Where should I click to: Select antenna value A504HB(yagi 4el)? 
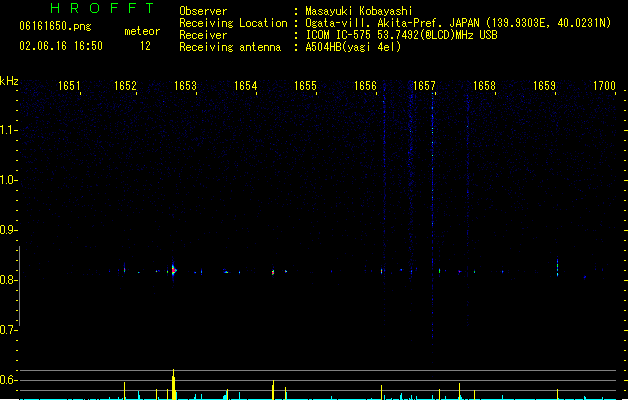click(x=353, y=47)
